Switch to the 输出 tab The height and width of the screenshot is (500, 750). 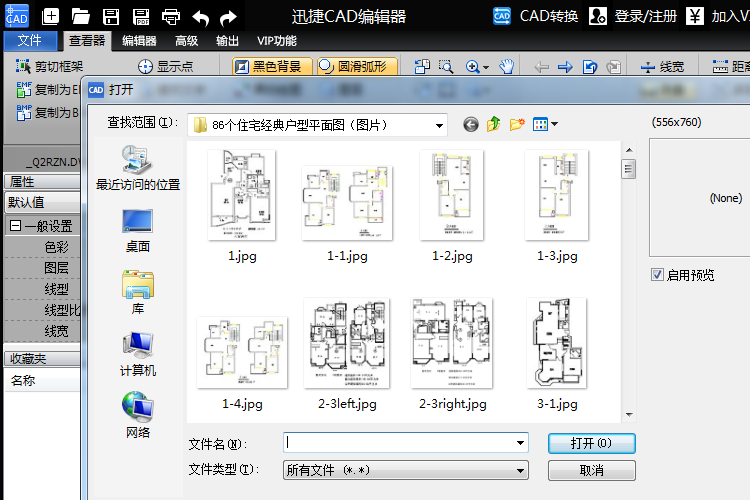pyautogui.click(x=227, y=41)
